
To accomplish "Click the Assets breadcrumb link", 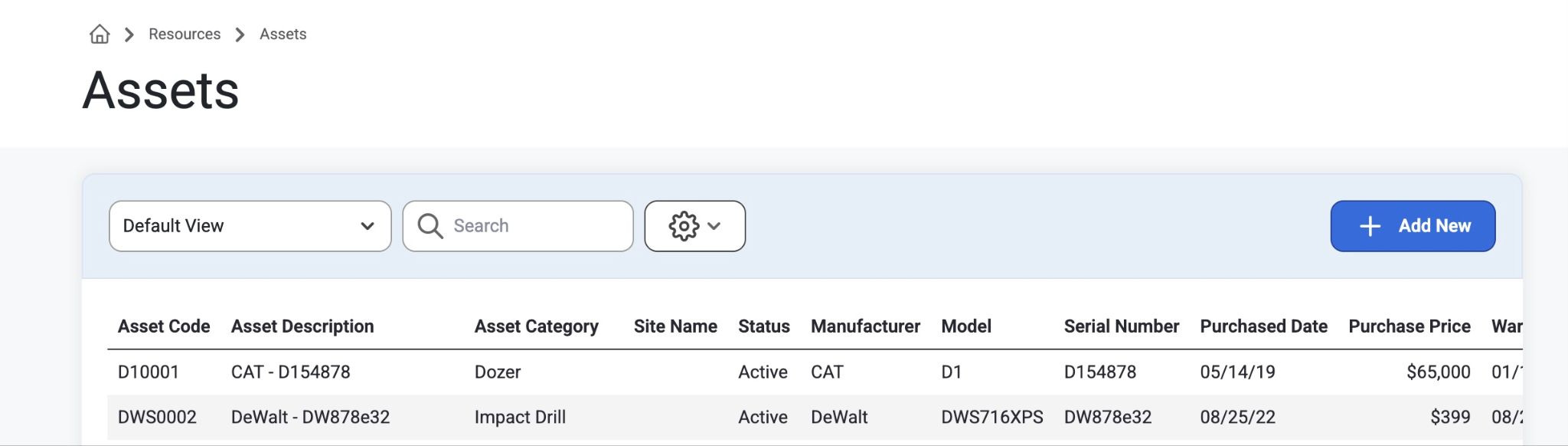I will (283, 34).
